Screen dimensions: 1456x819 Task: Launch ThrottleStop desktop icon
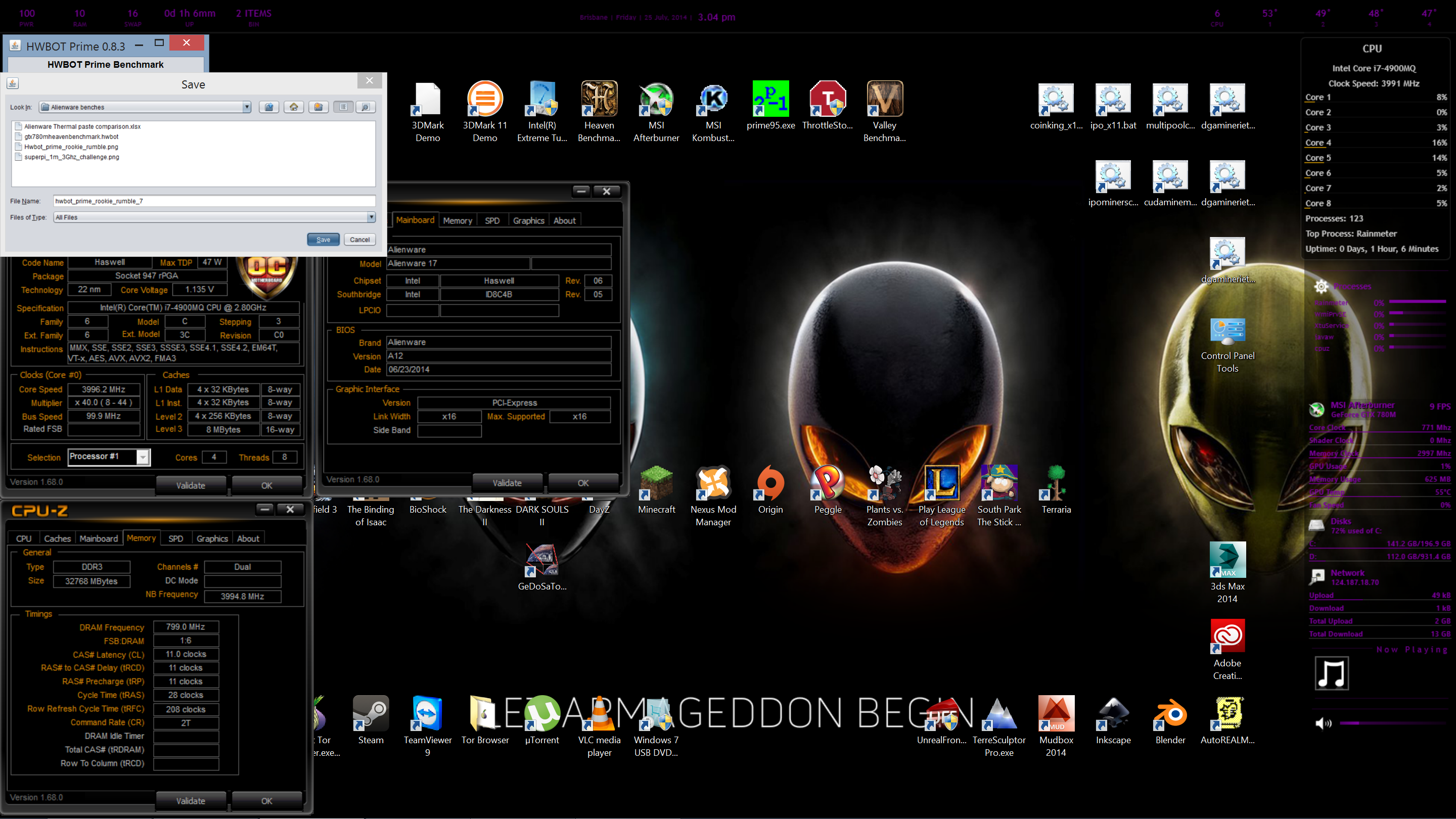pyautogui.click(x=828, y=106)
